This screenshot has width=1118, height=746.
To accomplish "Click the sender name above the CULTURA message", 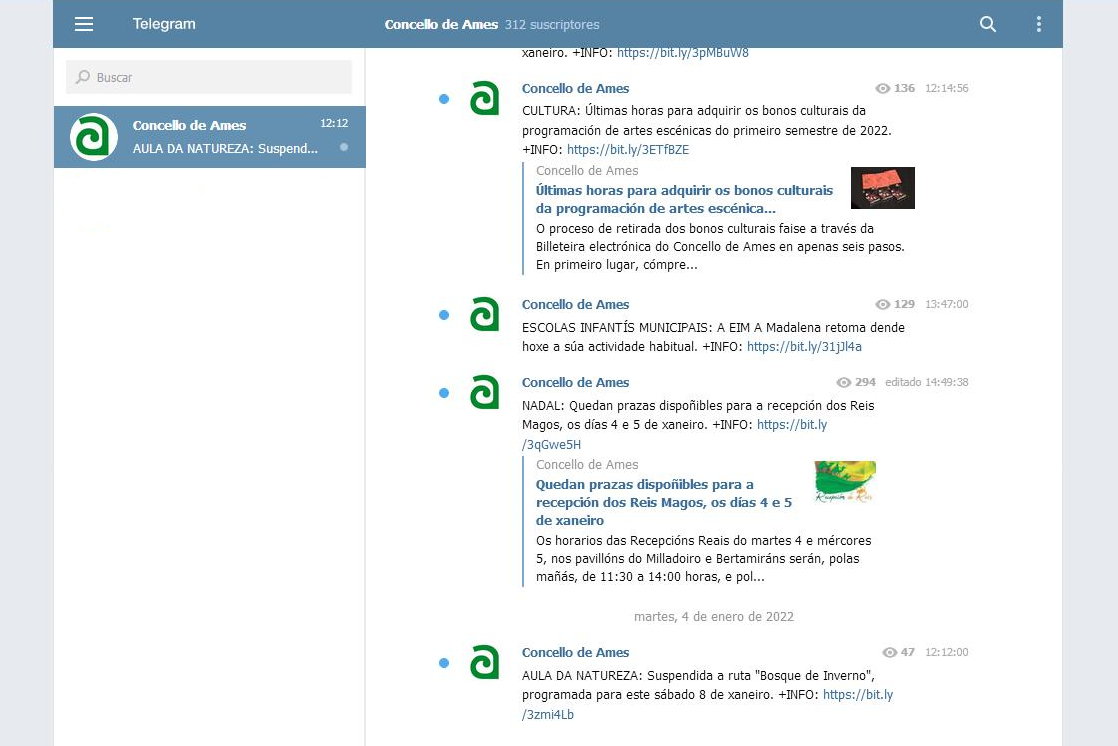I will point(575,88).
